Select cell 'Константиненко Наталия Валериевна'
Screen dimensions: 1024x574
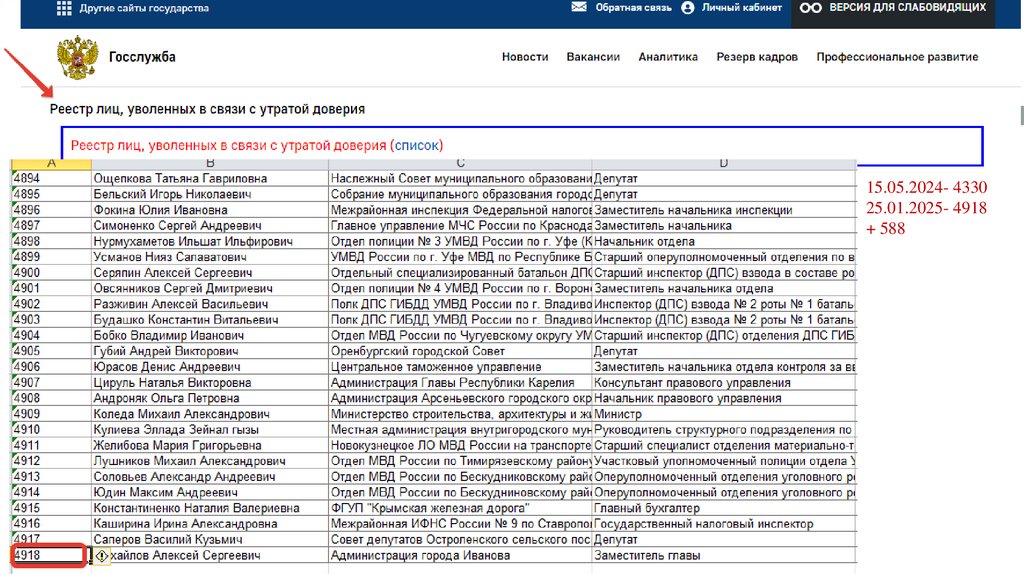tap(210, 507)
